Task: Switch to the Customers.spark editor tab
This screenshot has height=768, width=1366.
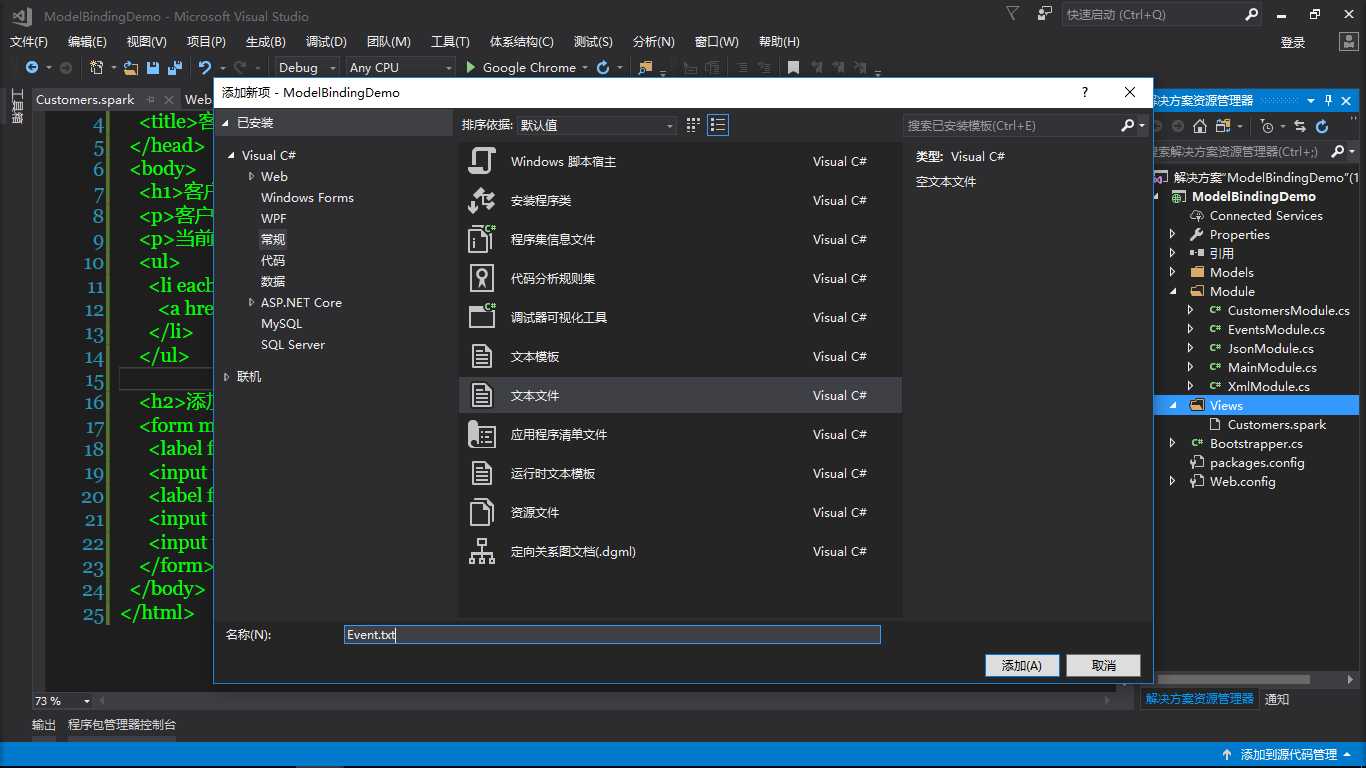Action: [85, 99]
